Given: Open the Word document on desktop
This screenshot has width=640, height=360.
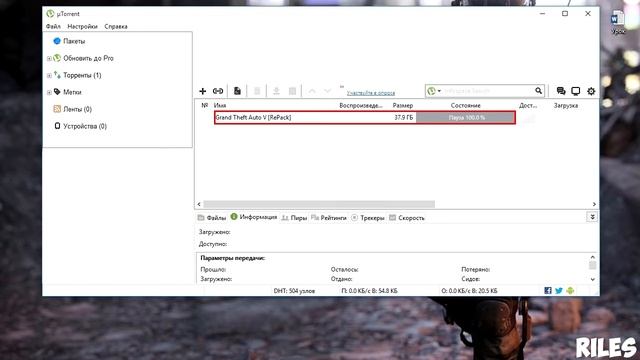Looking at the screenshot, I should pyautogui.click(x=618, y=22).
